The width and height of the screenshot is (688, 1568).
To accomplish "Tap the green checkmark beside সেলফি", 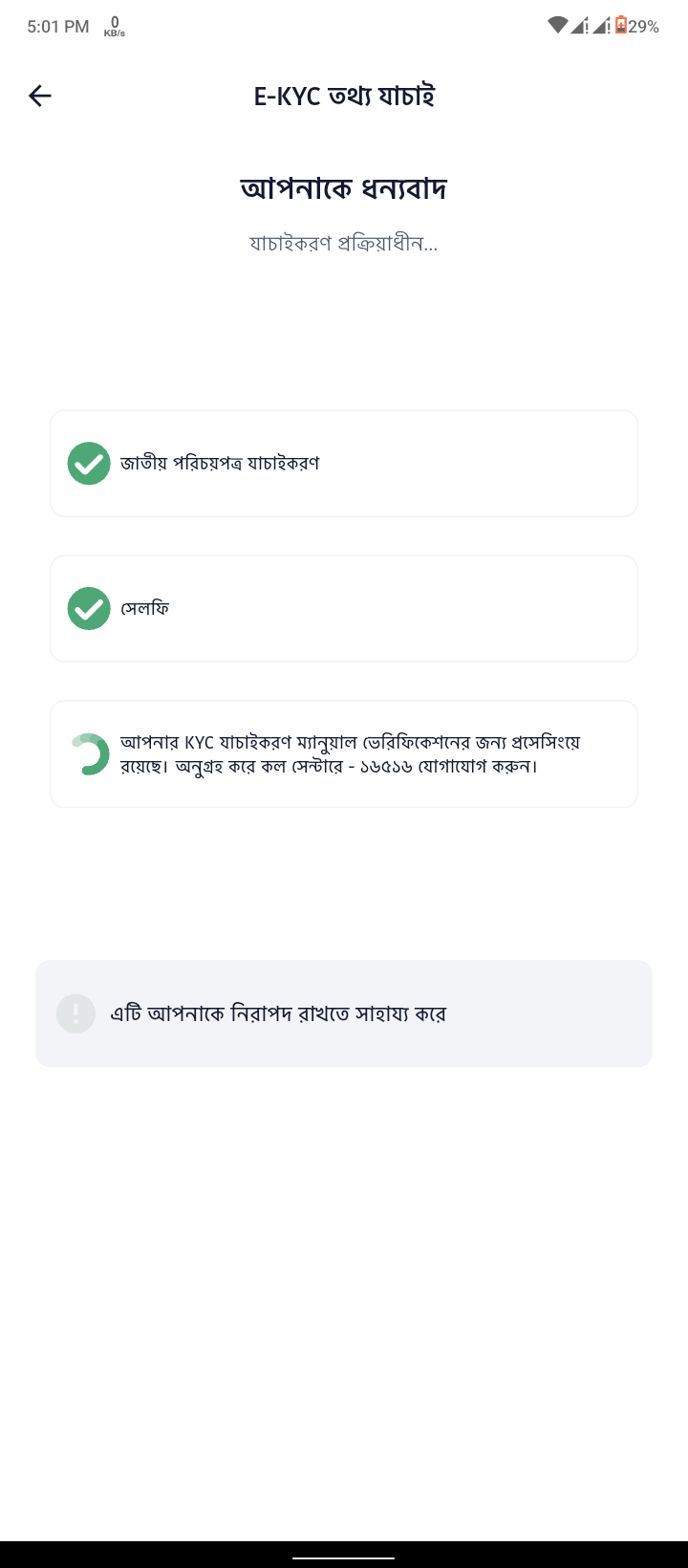I will coord(89,609).
